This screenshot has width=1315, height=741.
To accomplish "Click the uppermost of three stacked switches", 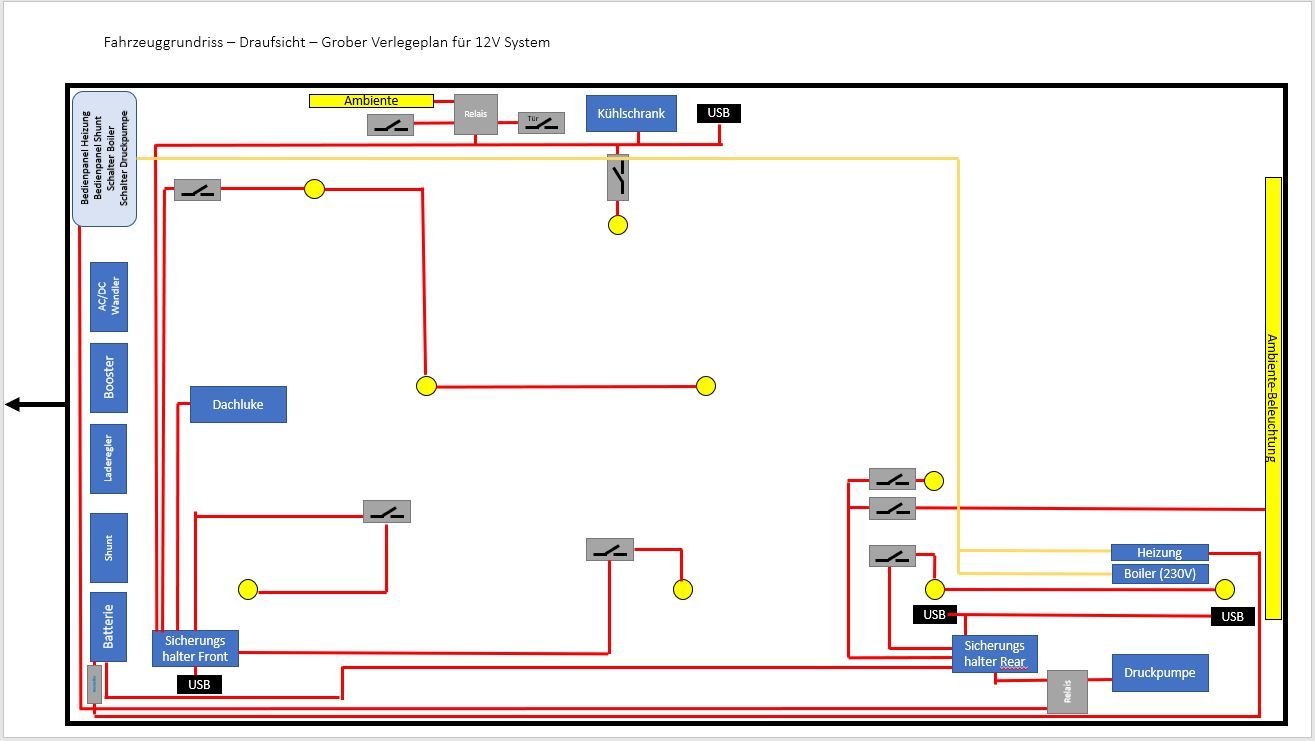I will pos(892,479).
